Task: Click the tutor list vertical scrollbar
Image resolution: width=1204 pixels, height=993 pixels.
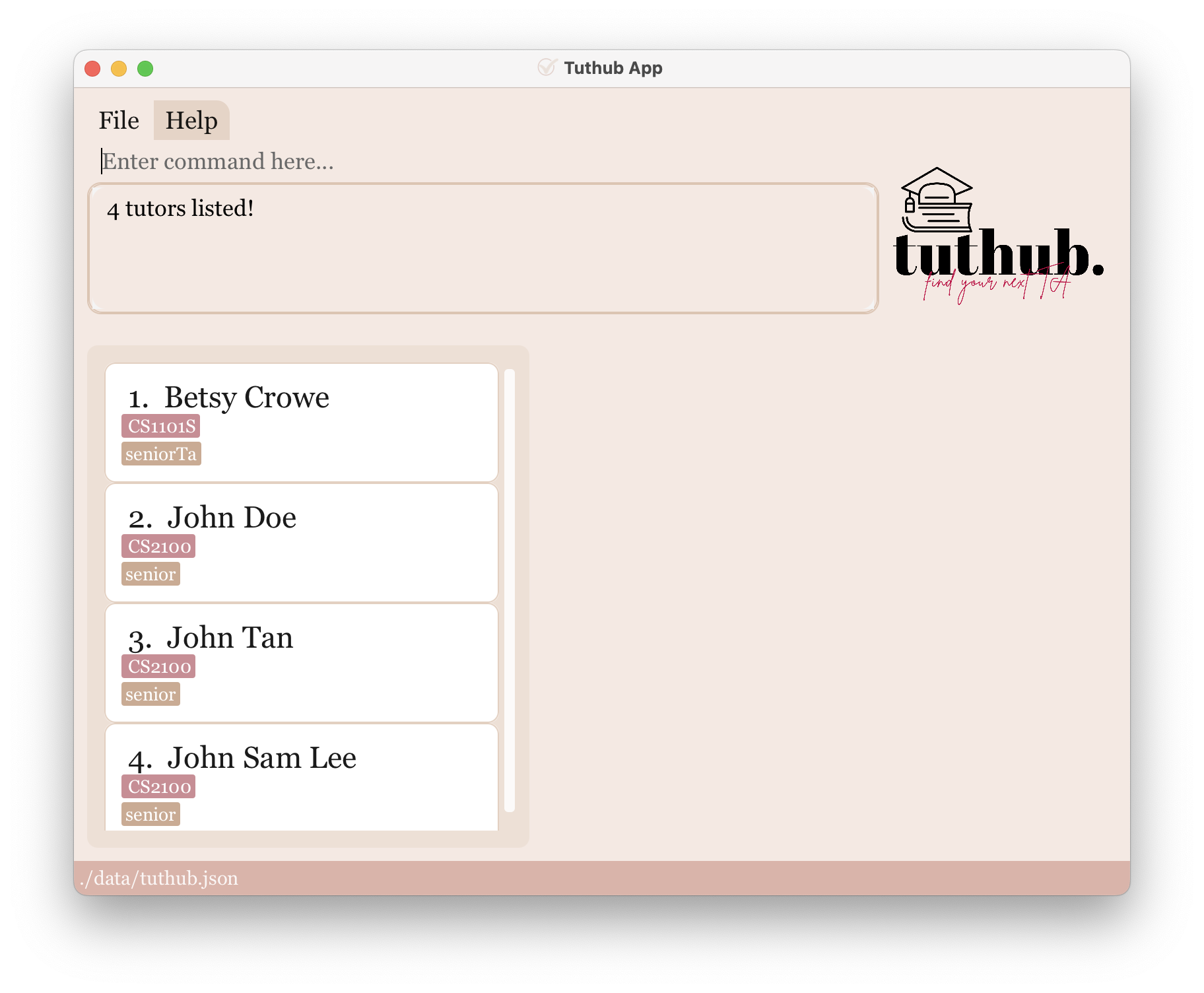Action: [510, 590]
